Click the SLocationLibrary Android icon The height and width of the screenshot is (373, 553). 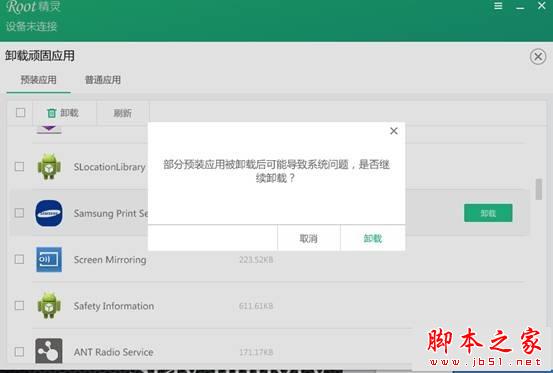tap(49, 166)
